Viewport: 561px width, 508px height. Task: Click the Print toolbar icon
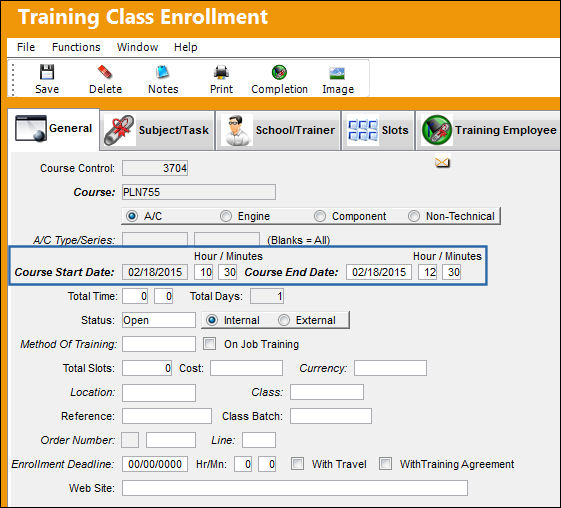[x=221, y=72]
